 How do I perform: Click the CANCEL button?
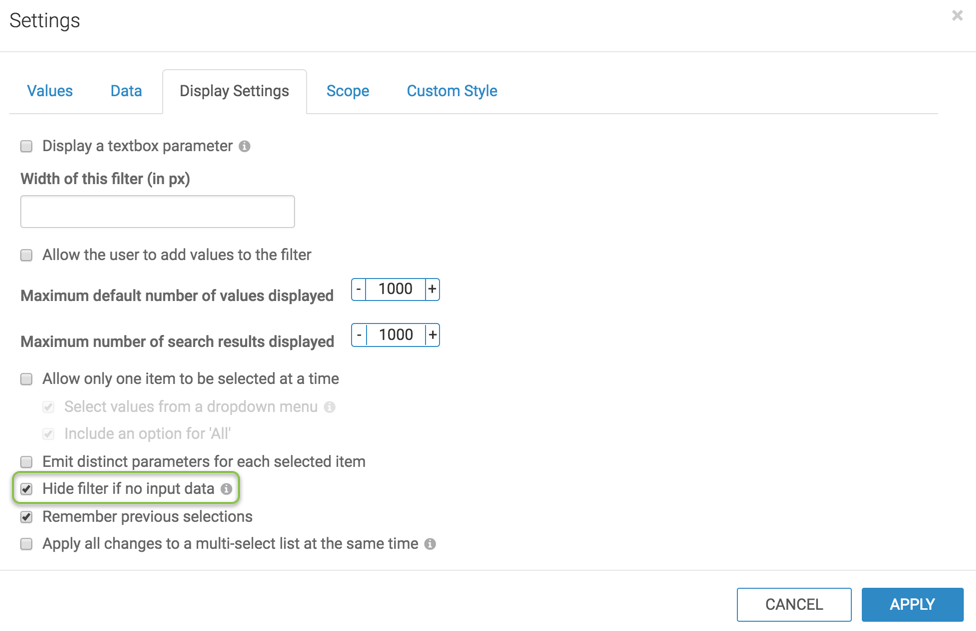(794, 604)
